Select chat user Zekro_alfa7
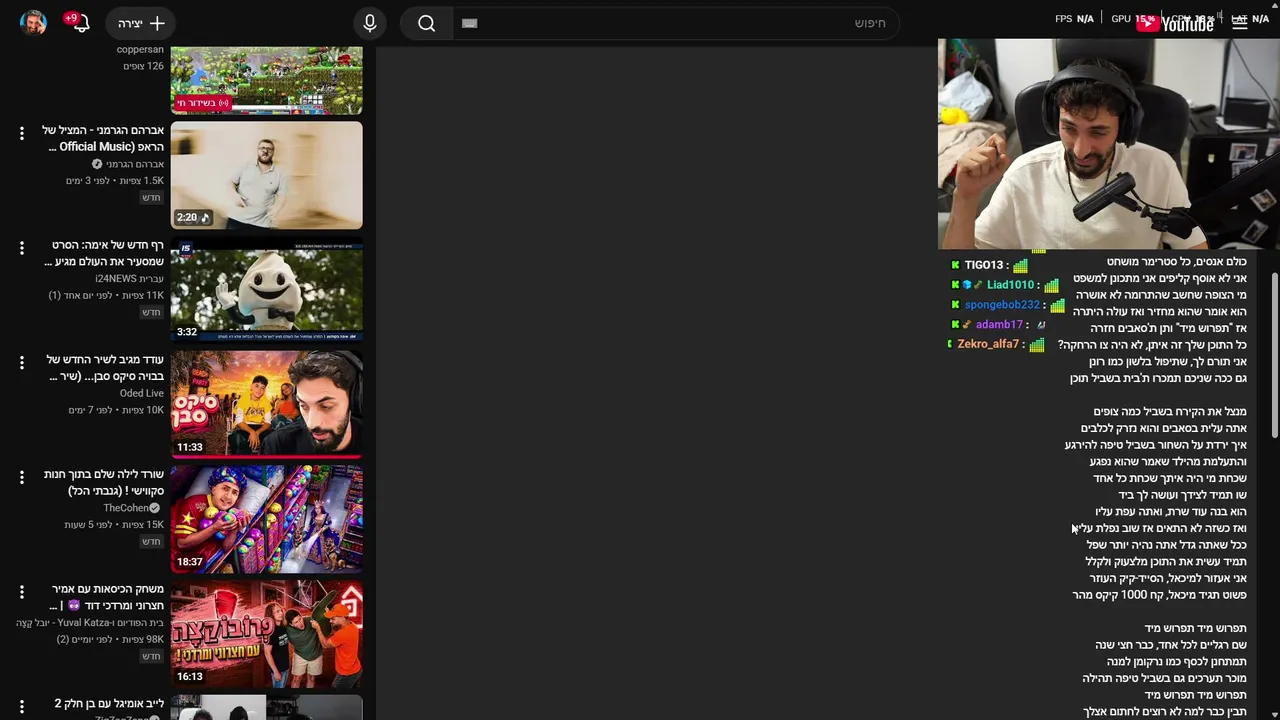The width and height of the screenshot is (1280, 720). point(988,344)
